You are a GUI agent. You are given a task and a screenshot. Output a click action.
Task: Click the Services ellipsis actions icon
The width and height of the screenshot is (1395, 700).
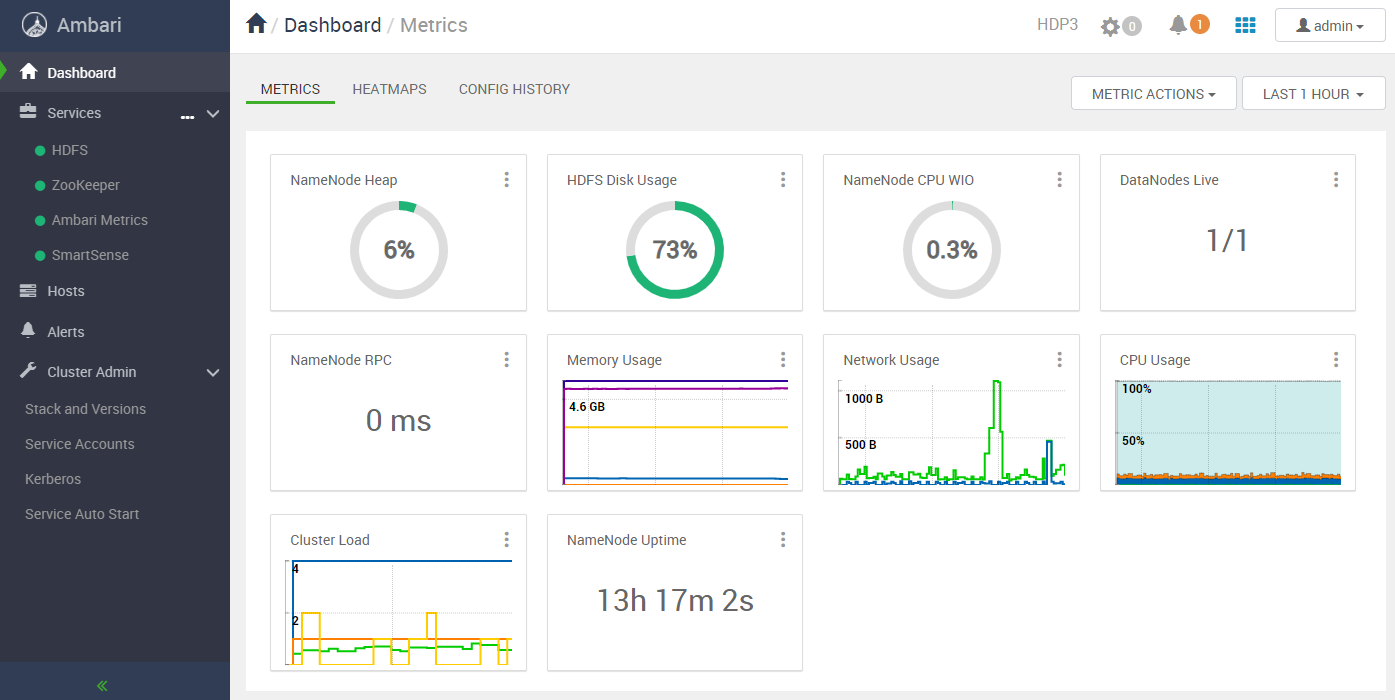(187, 117)
